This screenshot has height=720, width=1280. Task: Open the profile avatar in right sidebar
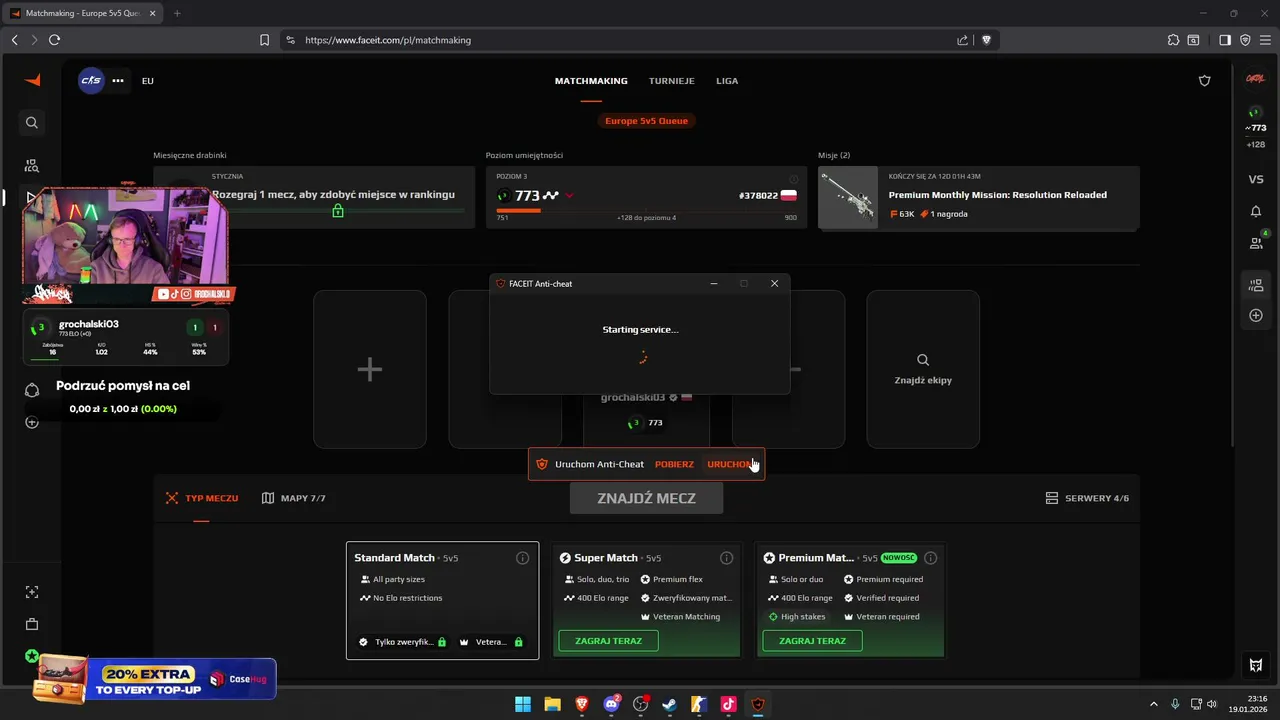coord(1255,78)
